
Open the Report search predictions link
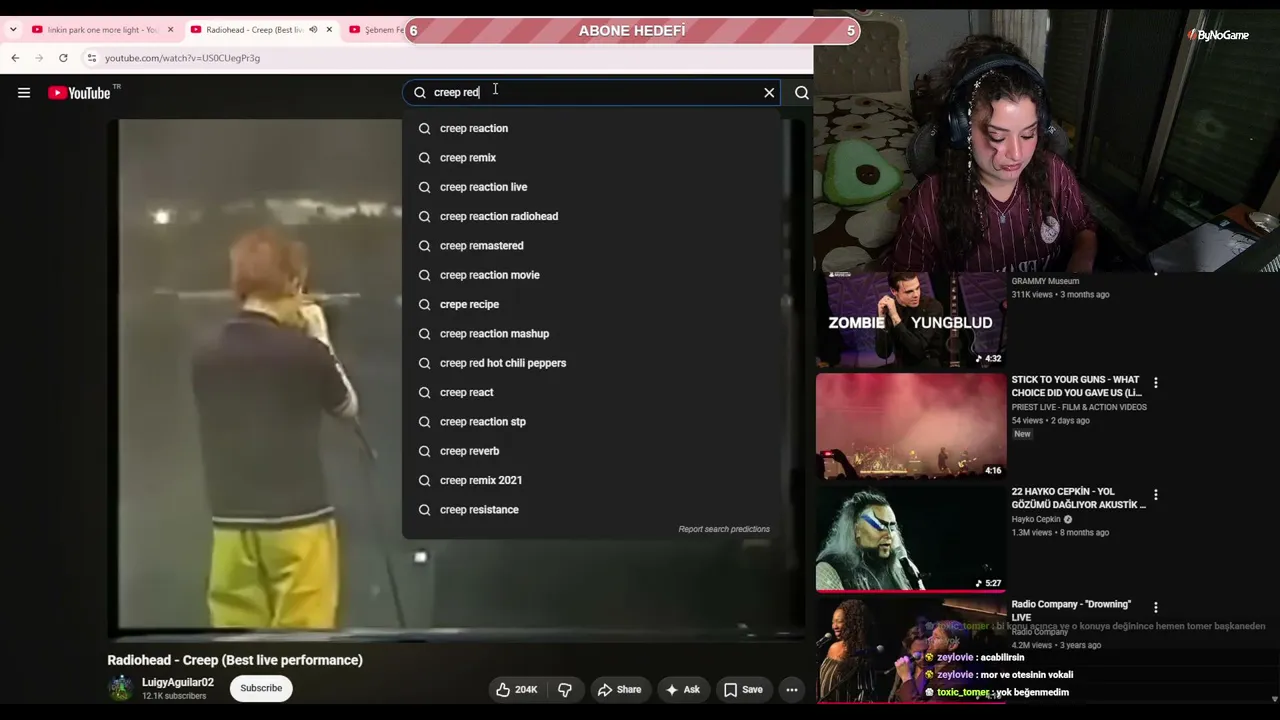point(724,529)
